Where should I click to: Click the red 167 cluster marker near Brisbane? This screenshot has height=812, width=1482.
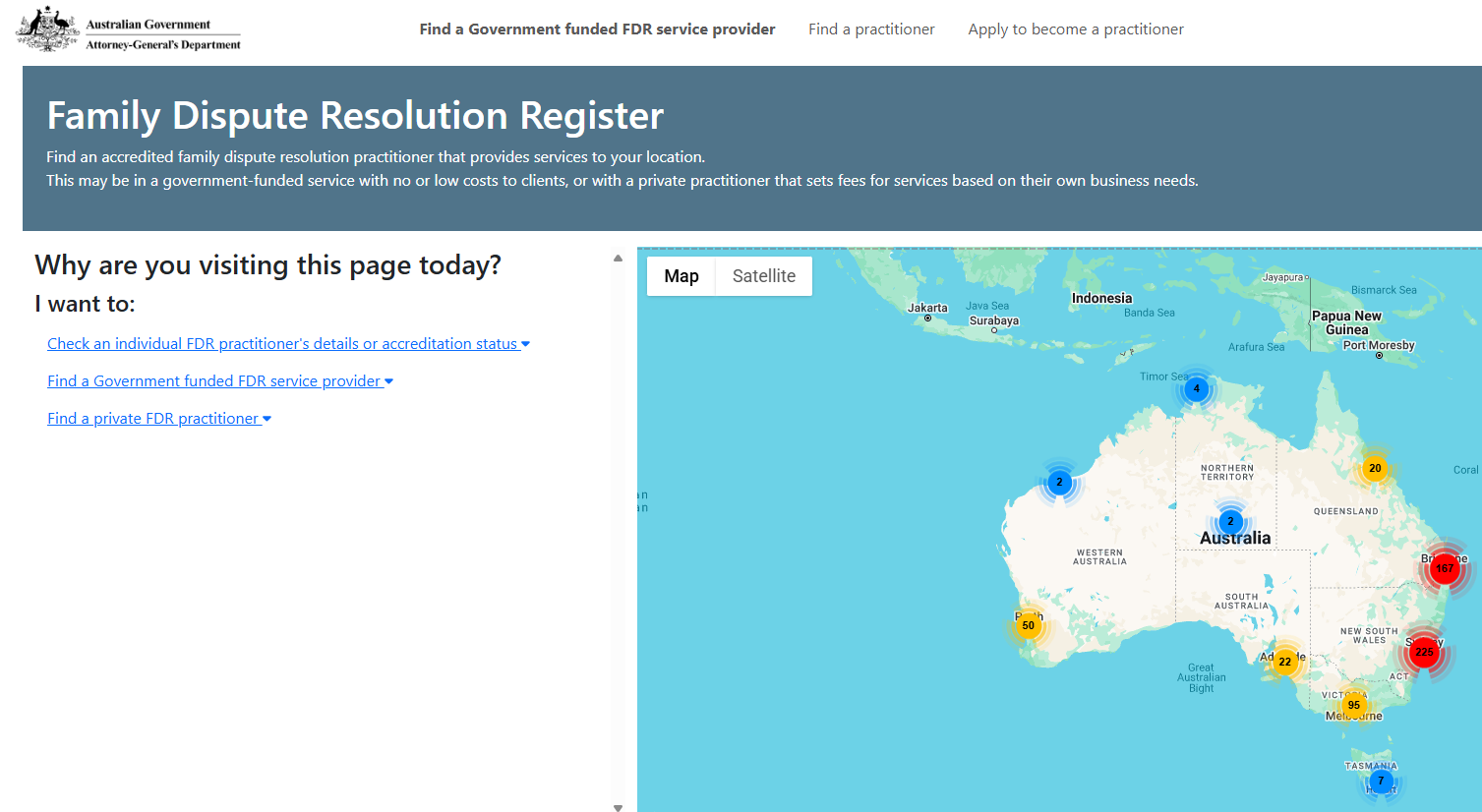pos(1444,567)
